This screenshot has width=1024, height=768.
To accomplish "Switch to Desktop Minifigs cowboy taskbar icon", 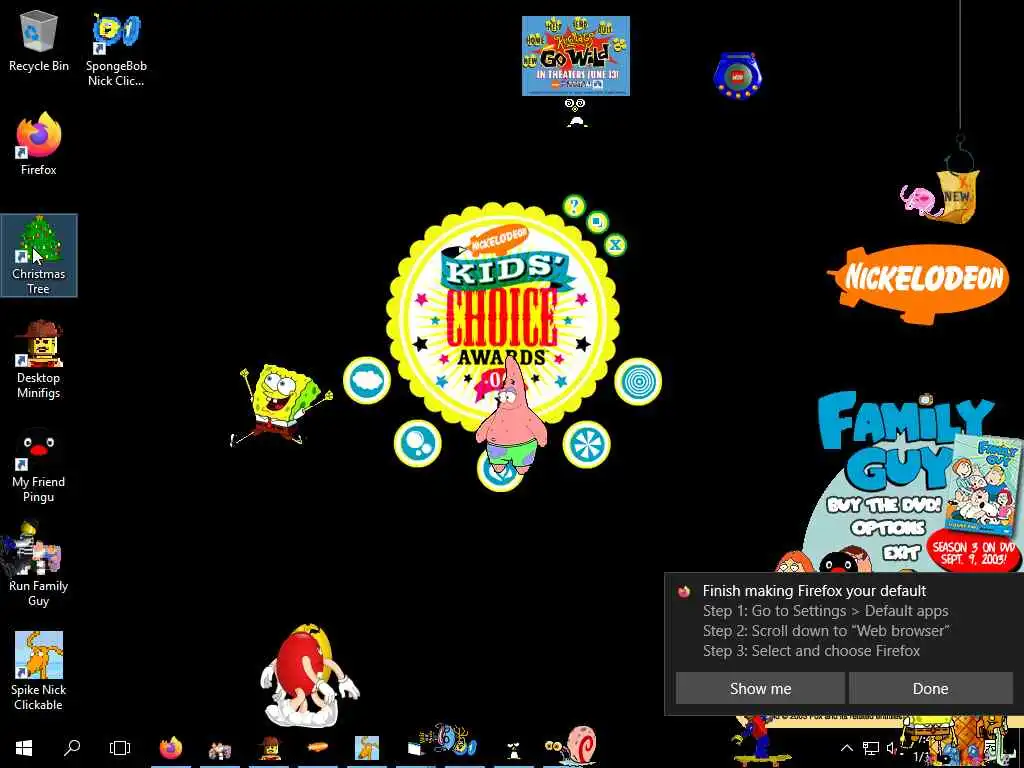I will (x=269, y=748).
